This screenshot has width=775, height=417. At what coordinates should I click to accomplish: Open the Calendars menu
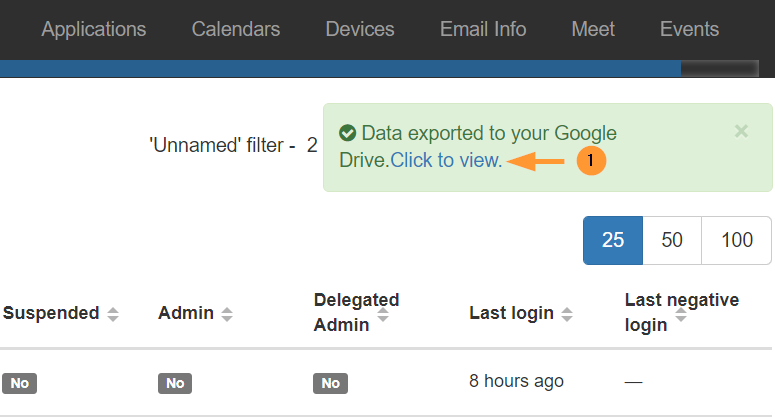point(236,29)
